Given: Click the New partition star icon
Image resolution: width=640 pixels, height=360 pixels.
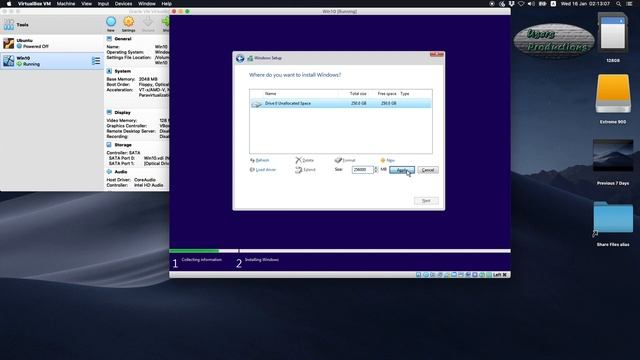Looking at the screenshot, I should (382, 160).
